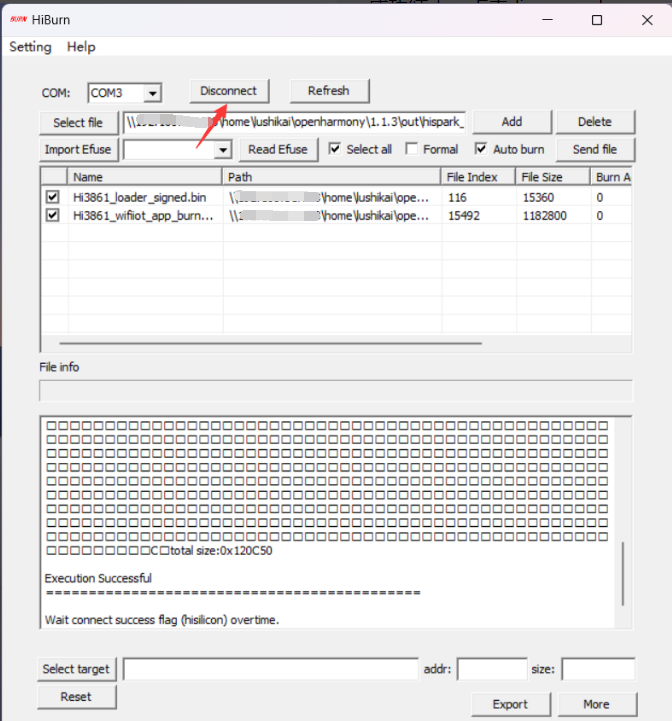Image resolution: width=672 pixels, height=721 pixels.
Task: Click the Delete button
Action: coord(595,122)
